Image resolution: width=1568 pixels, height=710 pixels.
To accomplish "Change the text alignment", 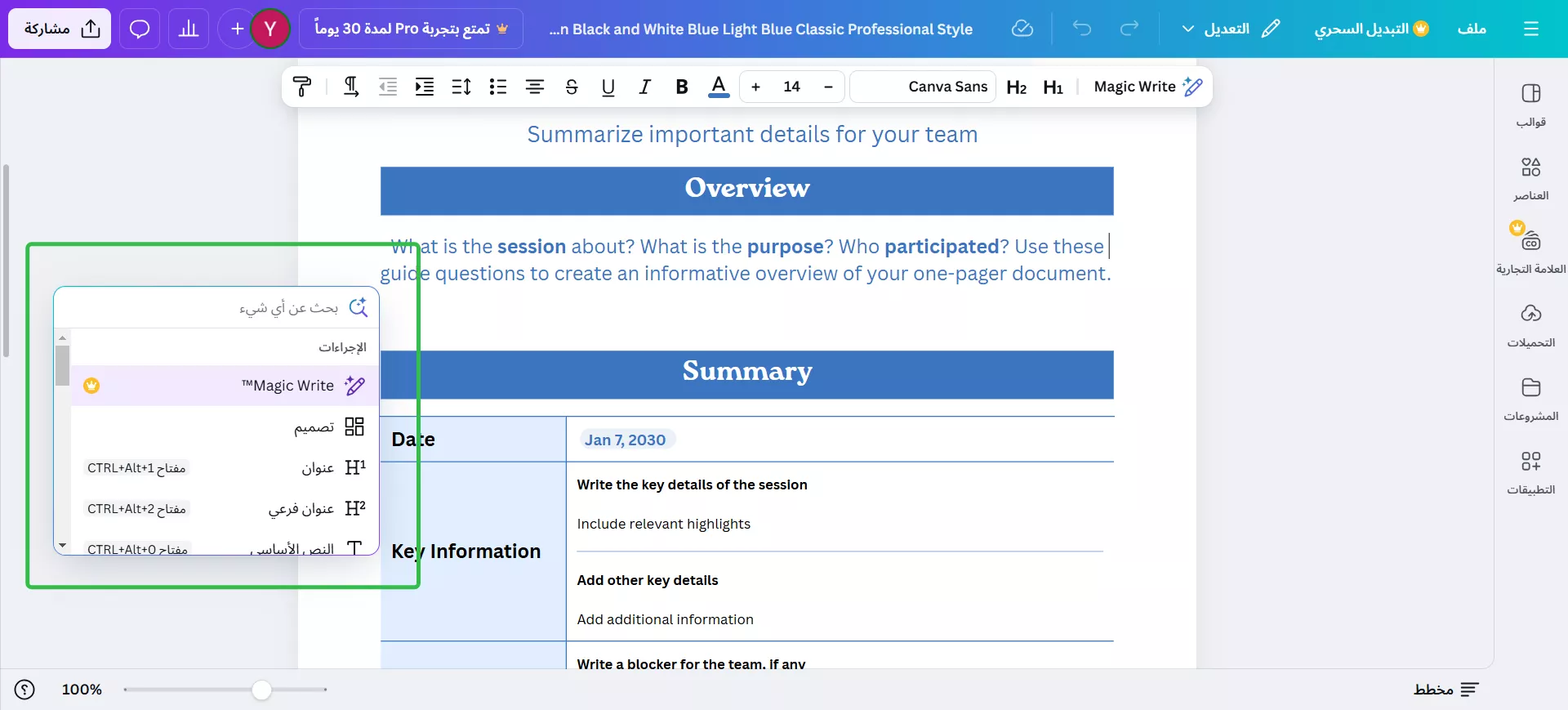I will pyautogui.click(x=535, y=87).
